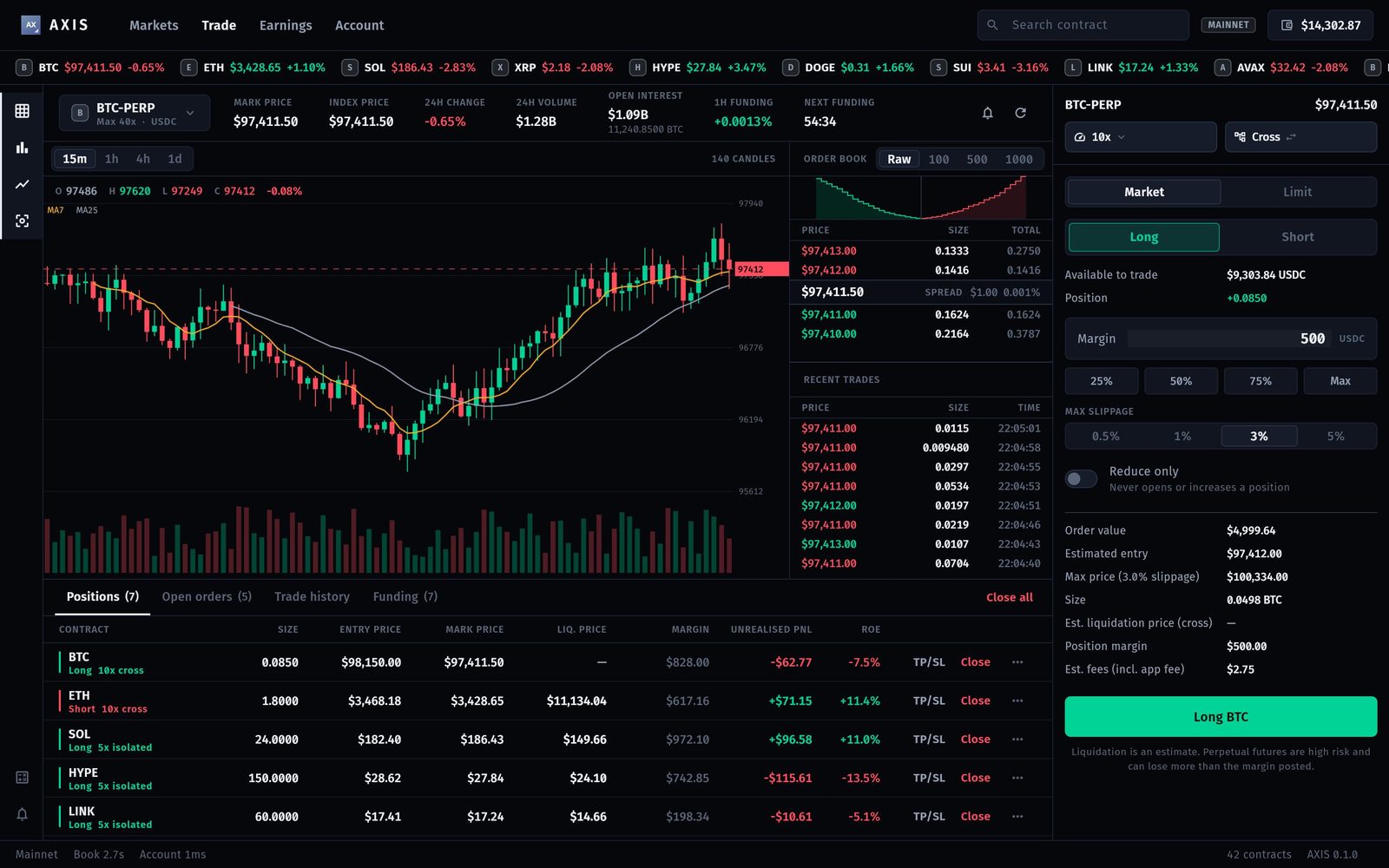Set max slippage to 5%
1389x868 pixels.
(x=1335, y=437)
